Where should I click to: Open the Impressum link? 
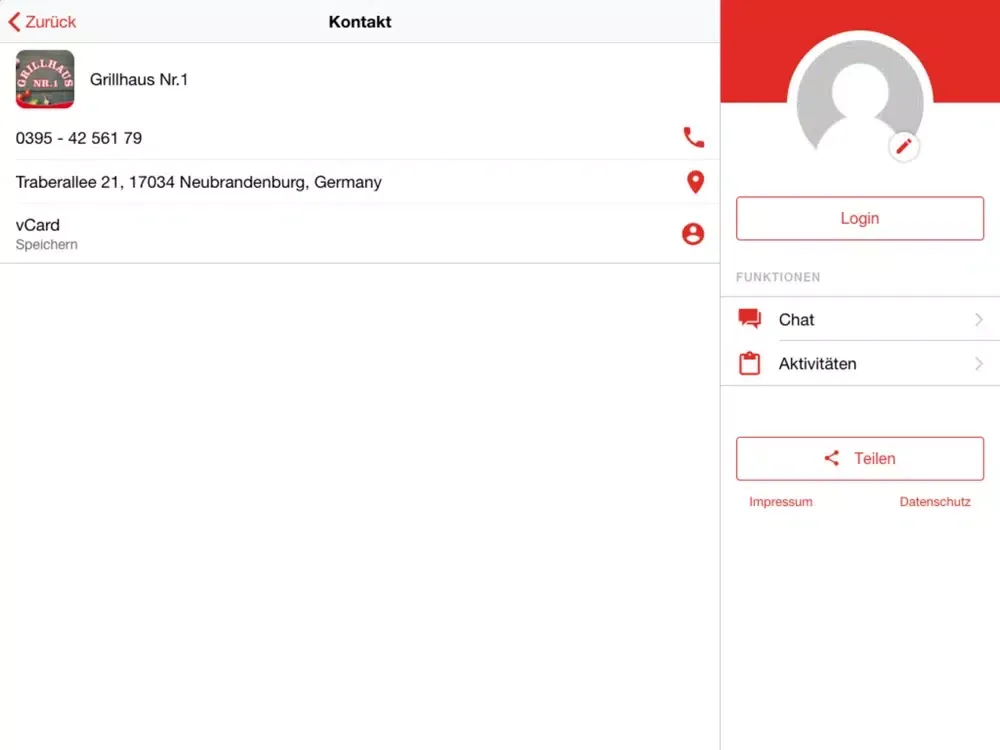pos(781,502)
